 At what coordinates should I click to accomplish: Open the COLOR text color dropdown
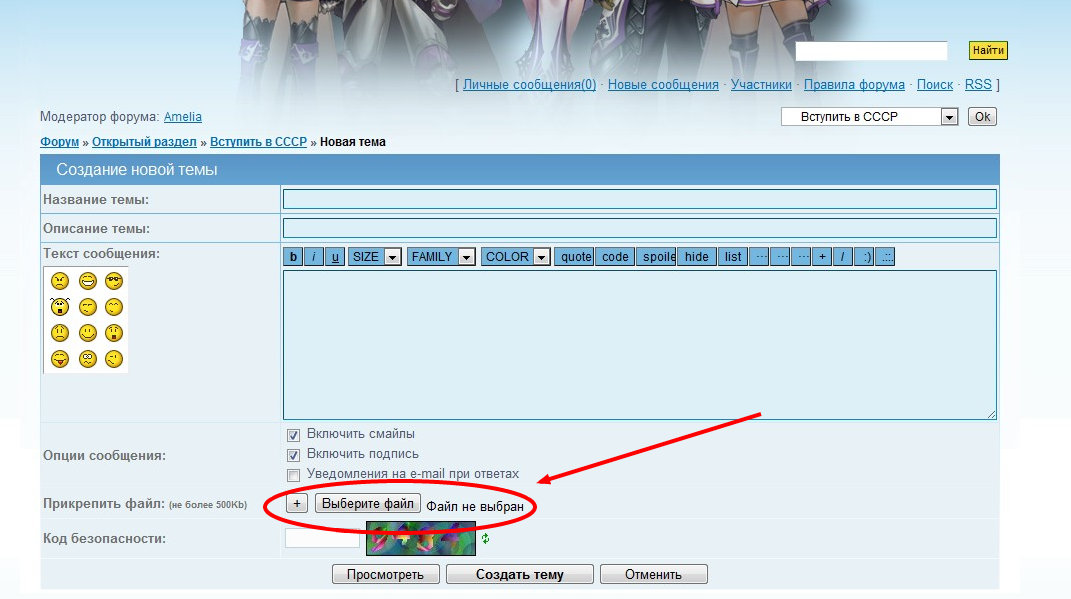pyautogui.click(x=516, y=257)
